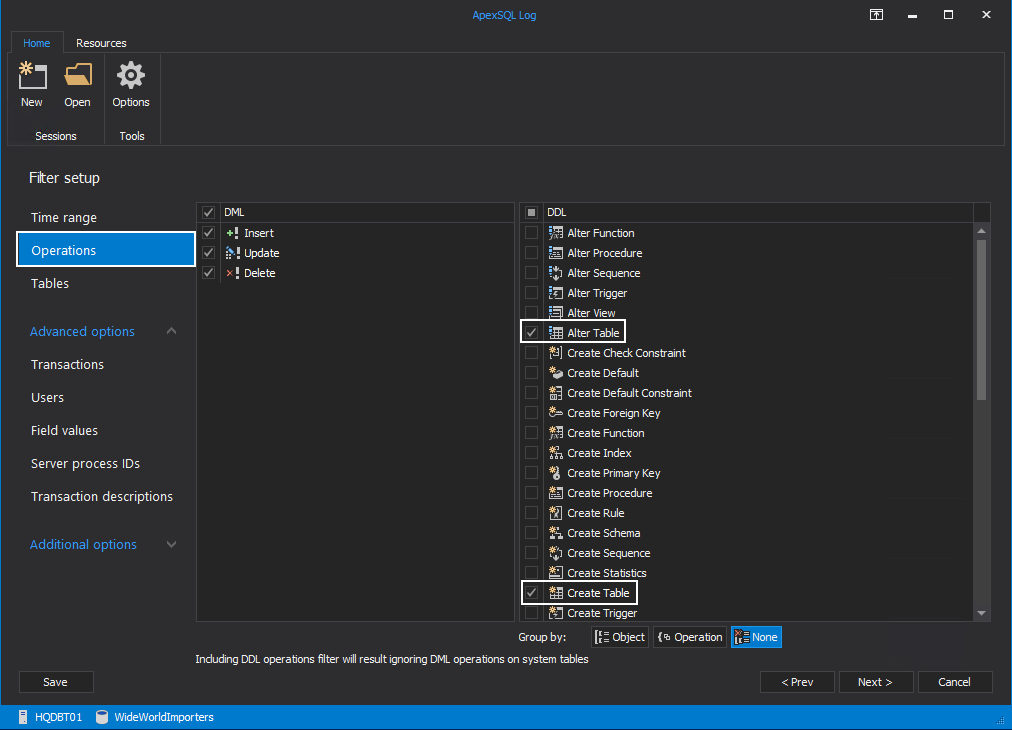Uncheck the DML select-all checkbox

[x=208, y=212]
